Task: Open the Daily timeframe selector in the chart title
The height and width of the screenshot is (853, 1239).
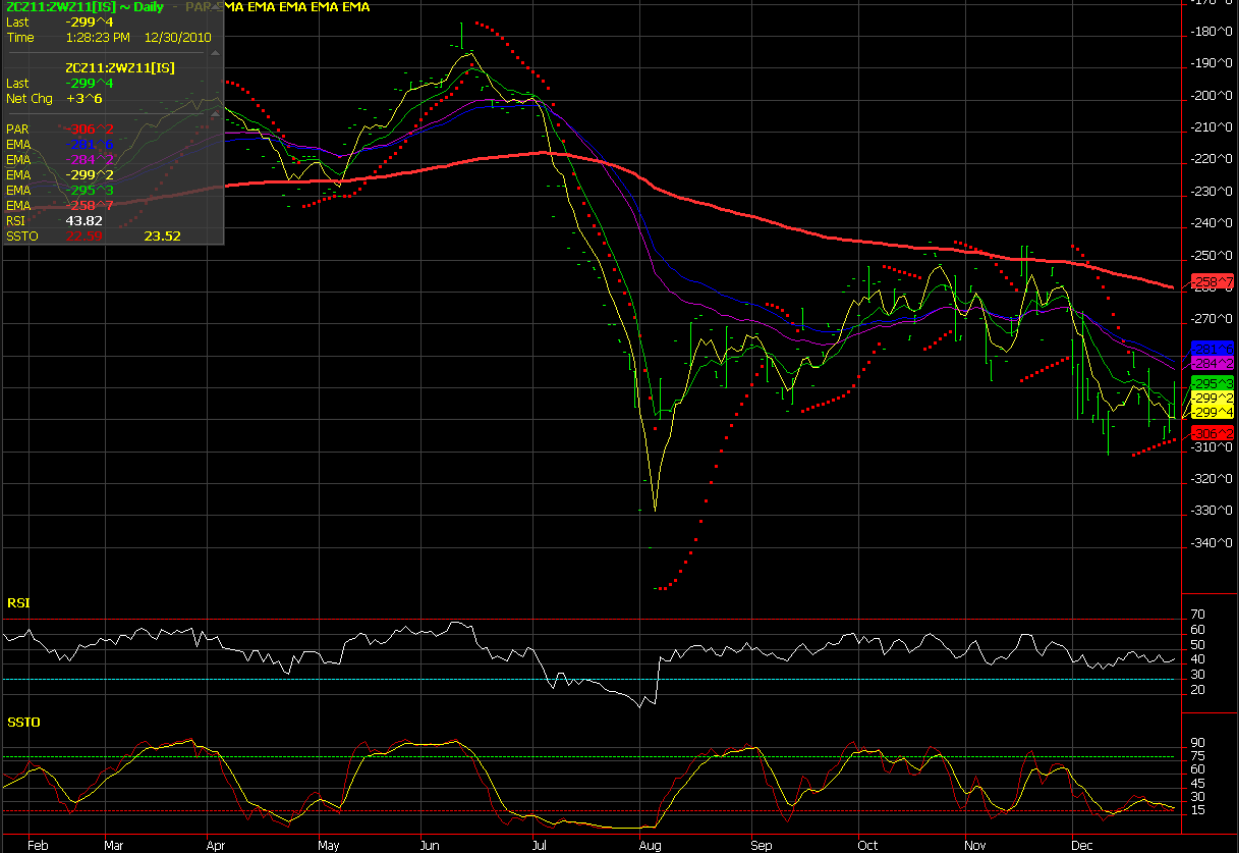Action: tap(148, 7)
